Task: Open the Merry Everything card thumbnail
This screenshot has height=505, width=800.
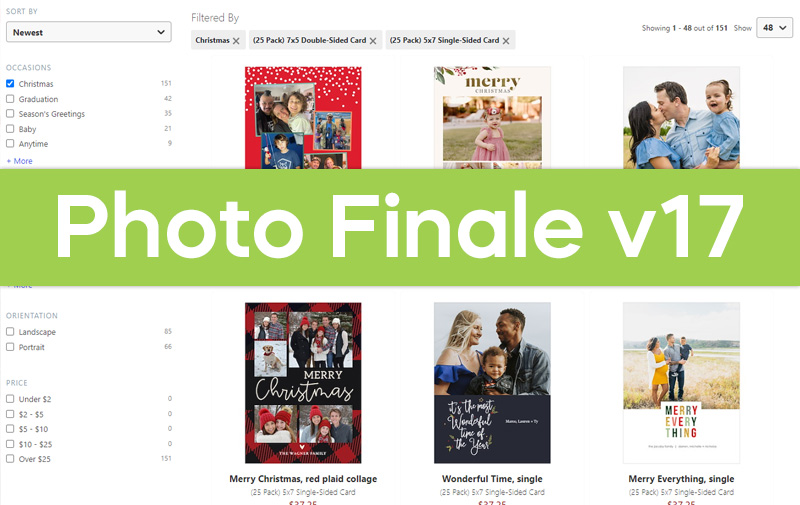Action: 681,383
